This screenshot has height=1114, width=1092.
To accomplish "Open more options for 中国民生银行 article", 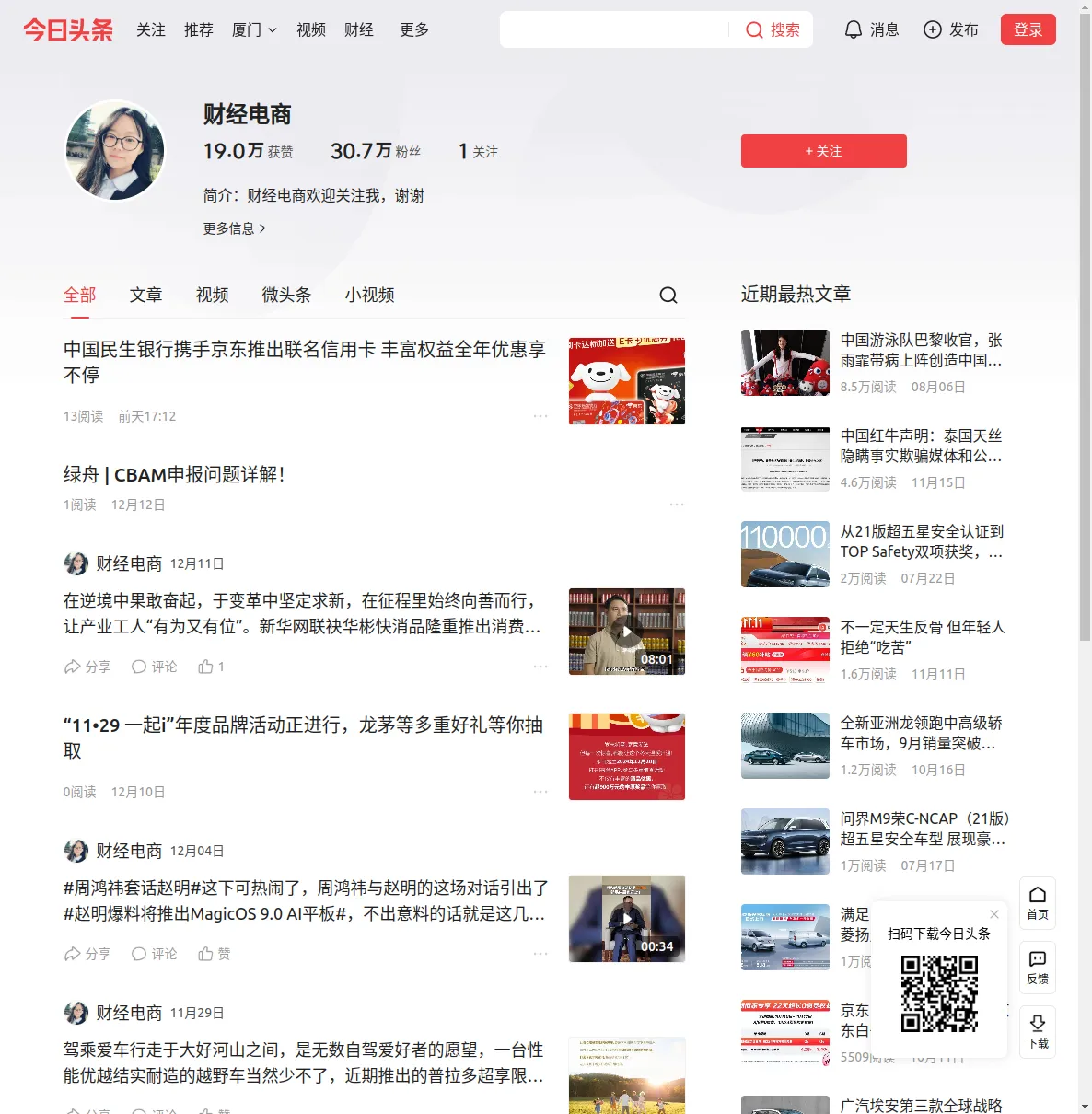I will click(540, 416).
